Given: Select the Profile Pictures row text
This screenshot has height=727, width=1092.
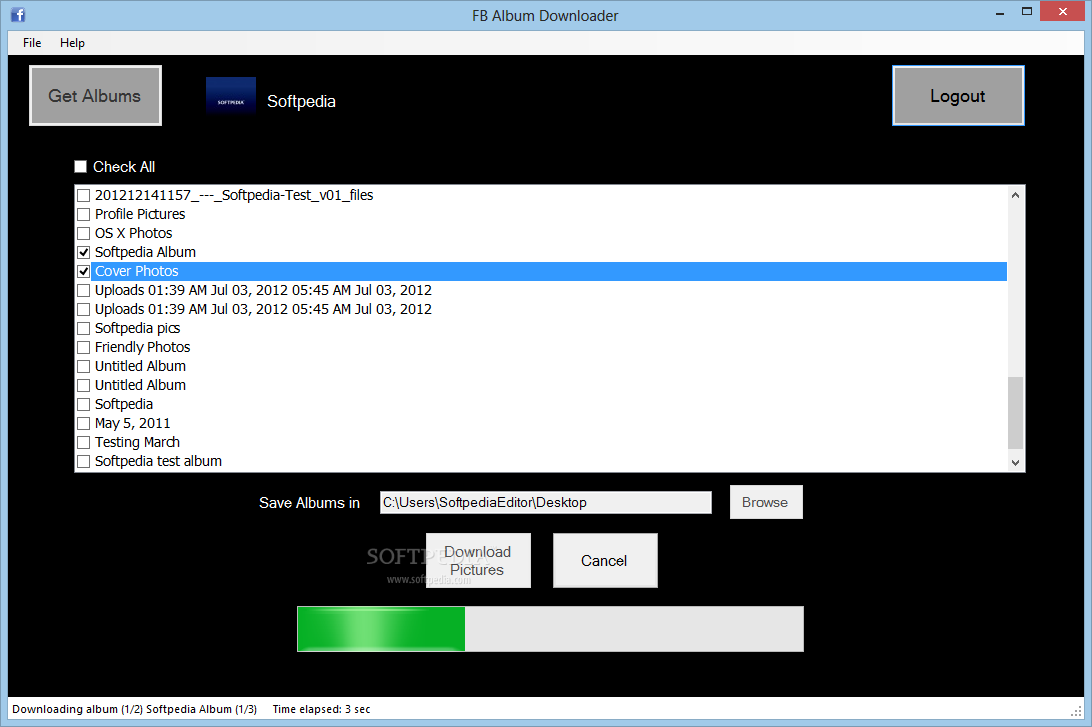Looking at the screenshot, I should (x=140, y=214).
